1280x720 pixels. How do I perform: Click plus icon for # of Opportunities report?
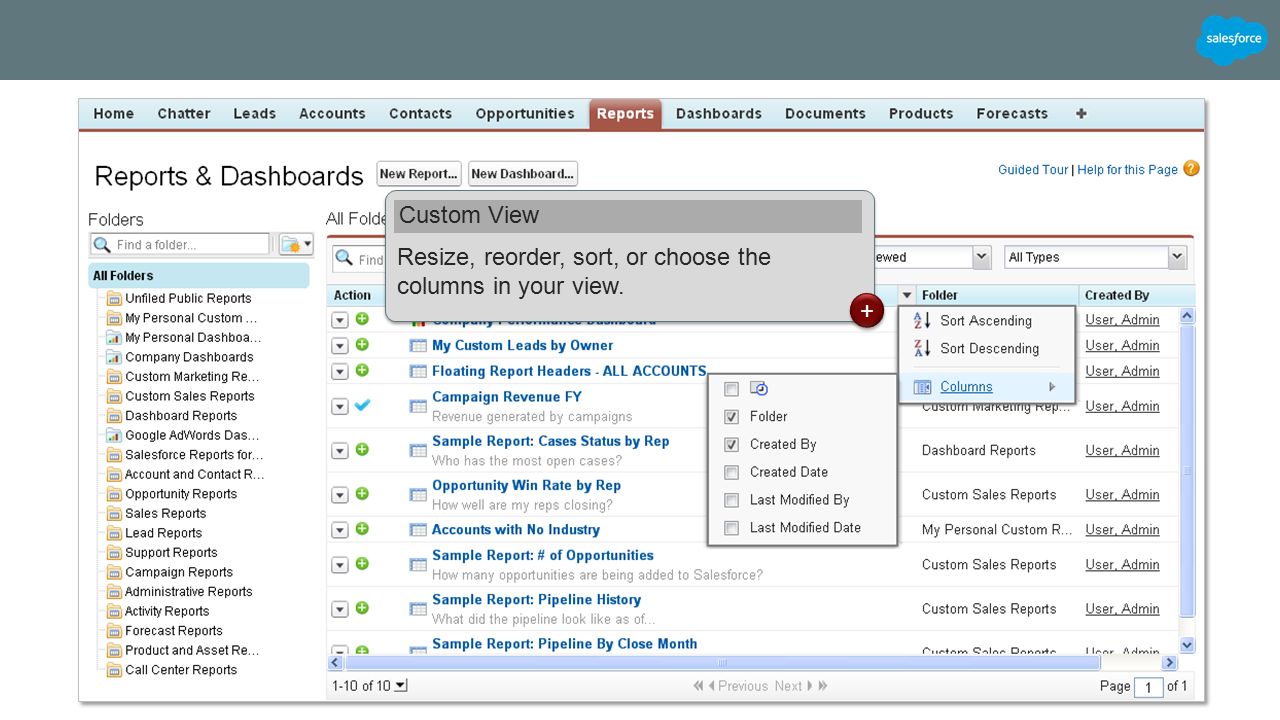pyautogui.click(x=362, y=564)
